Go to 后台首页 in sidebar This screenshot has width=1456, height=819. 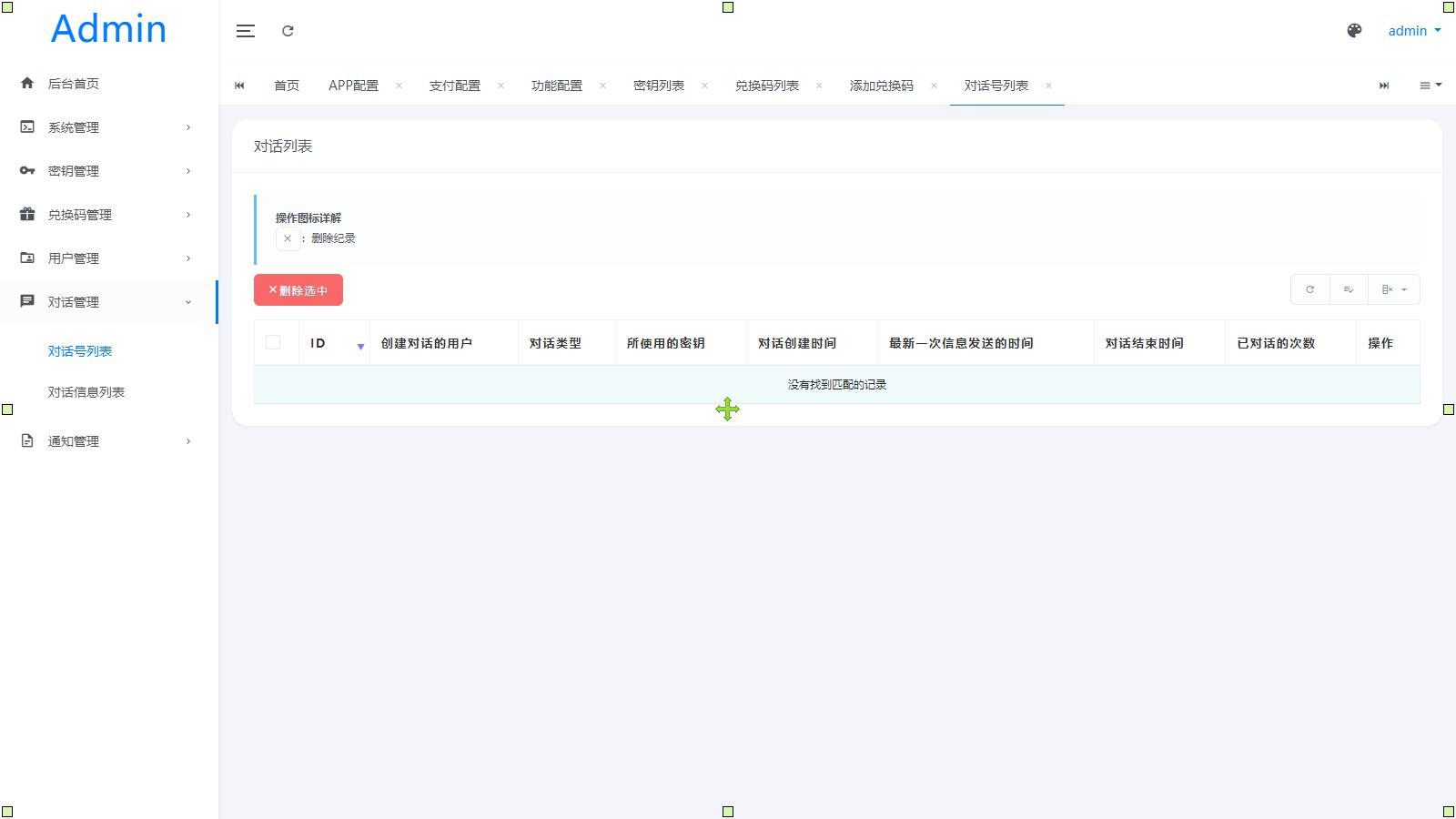74,84
